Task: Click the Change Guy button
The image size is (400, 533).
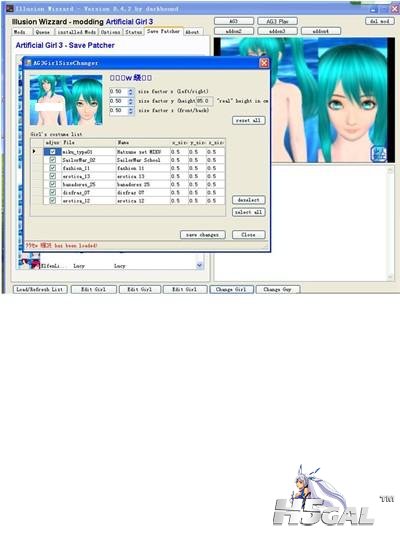Action: 278,289
